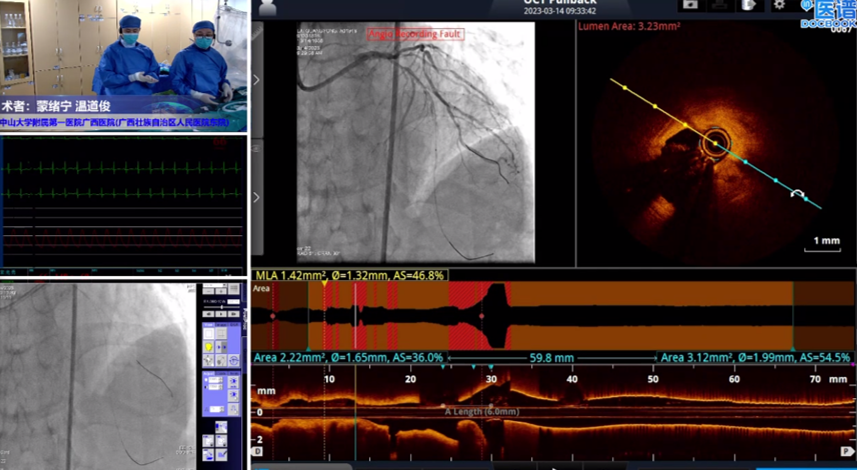Click the A Length (6.0mm) annotation
Screen dimensions: 857x470
[482, 412]
